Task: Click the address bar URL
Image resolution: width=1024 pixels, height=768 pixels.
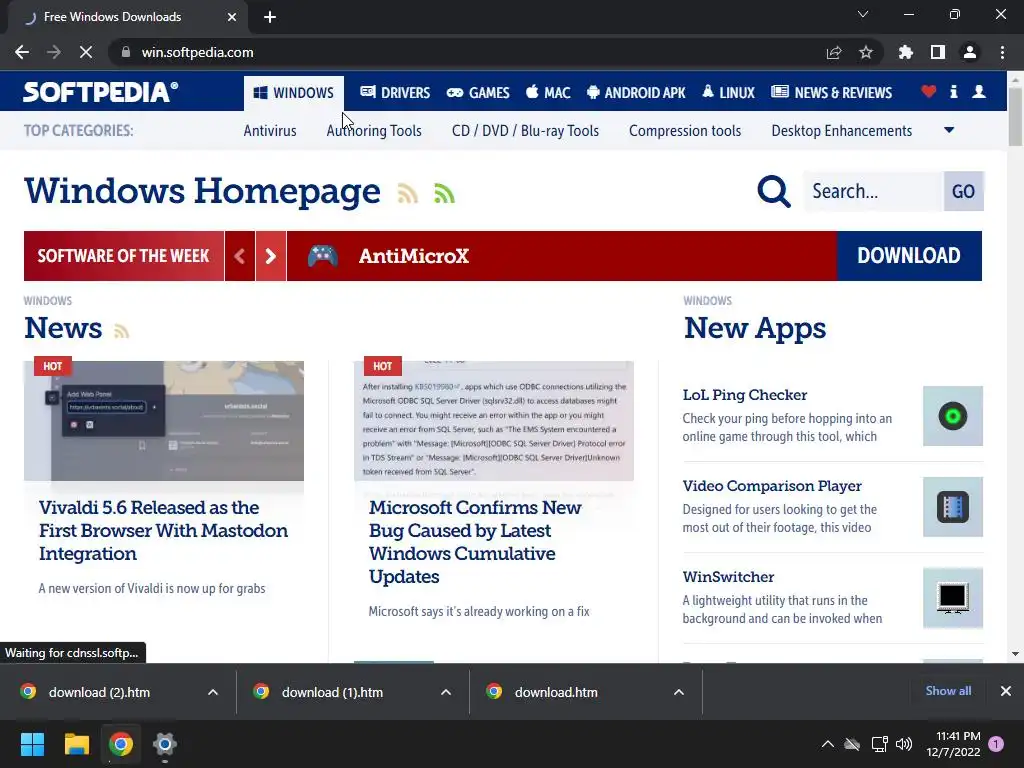Action: [198, 52]
